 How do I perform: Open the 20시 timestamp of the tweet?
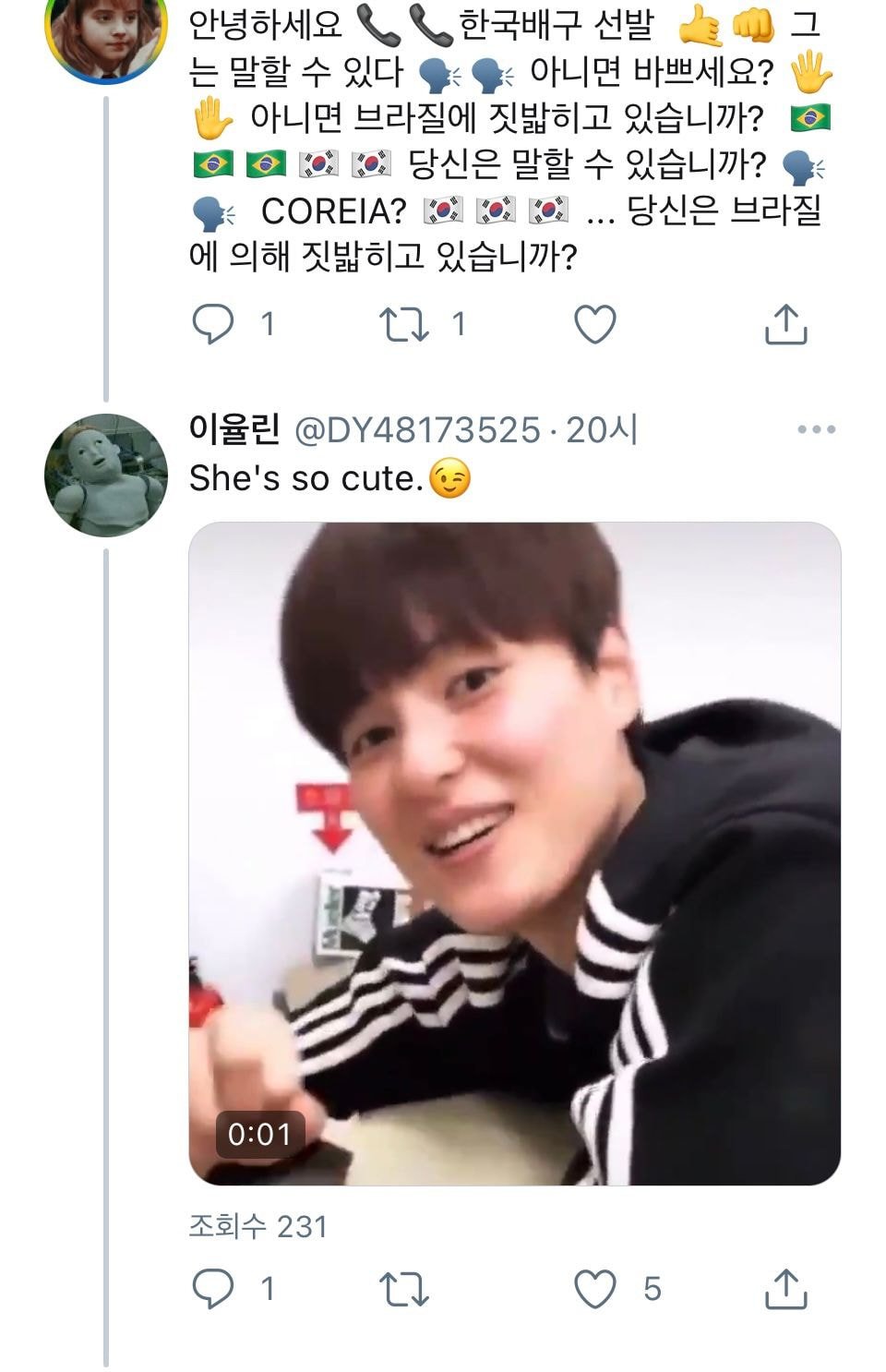coord(602,429)
